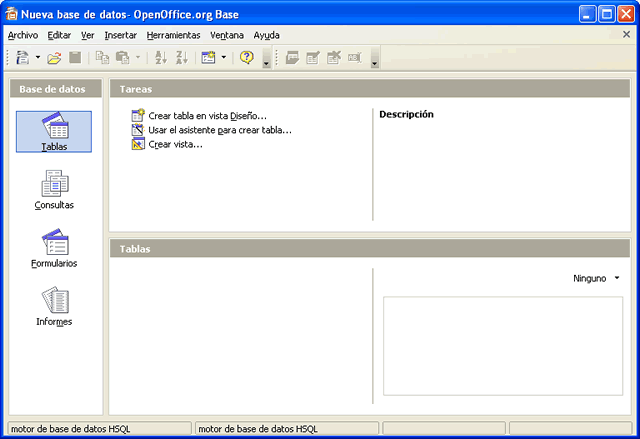
Task: Open the Editar menu
Action: pyautogui.click(x=59, y=35)
